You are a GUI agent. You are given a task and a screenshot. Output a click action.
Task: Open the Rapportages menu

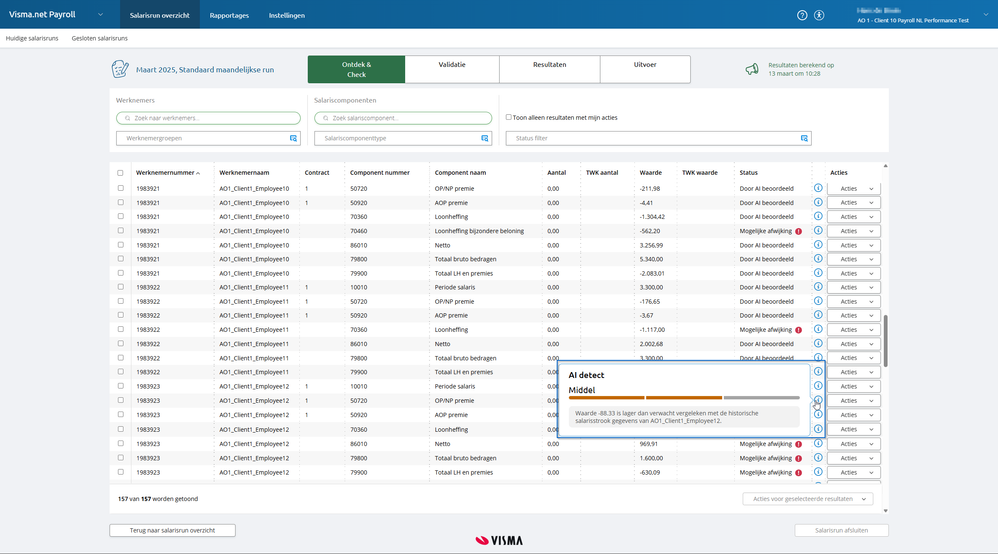[x=229, y=15]
